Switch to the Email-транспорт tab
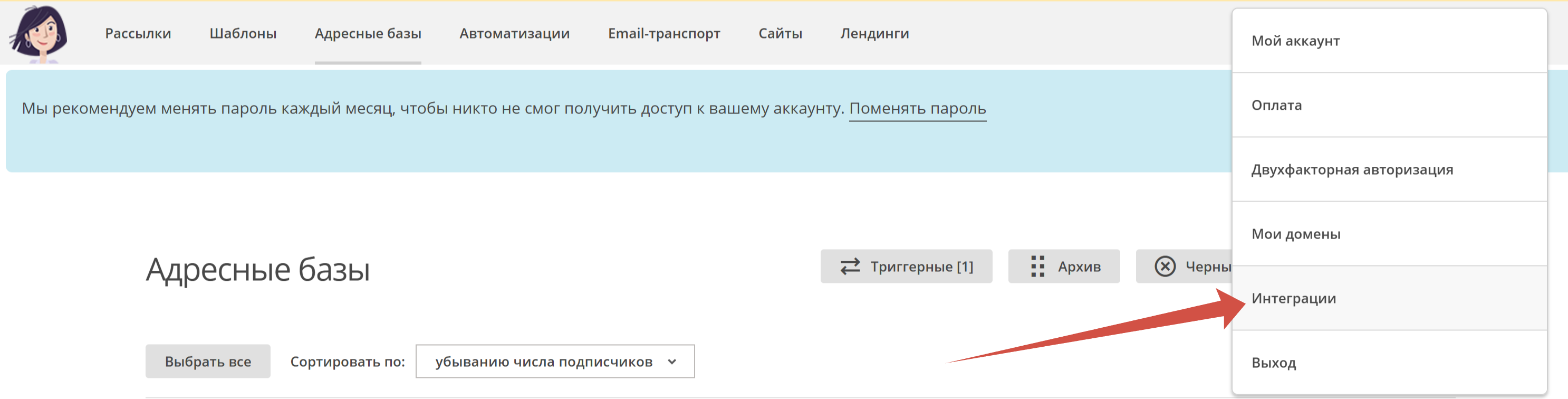This screenshot has width=1568, height=399. [663, 33]
